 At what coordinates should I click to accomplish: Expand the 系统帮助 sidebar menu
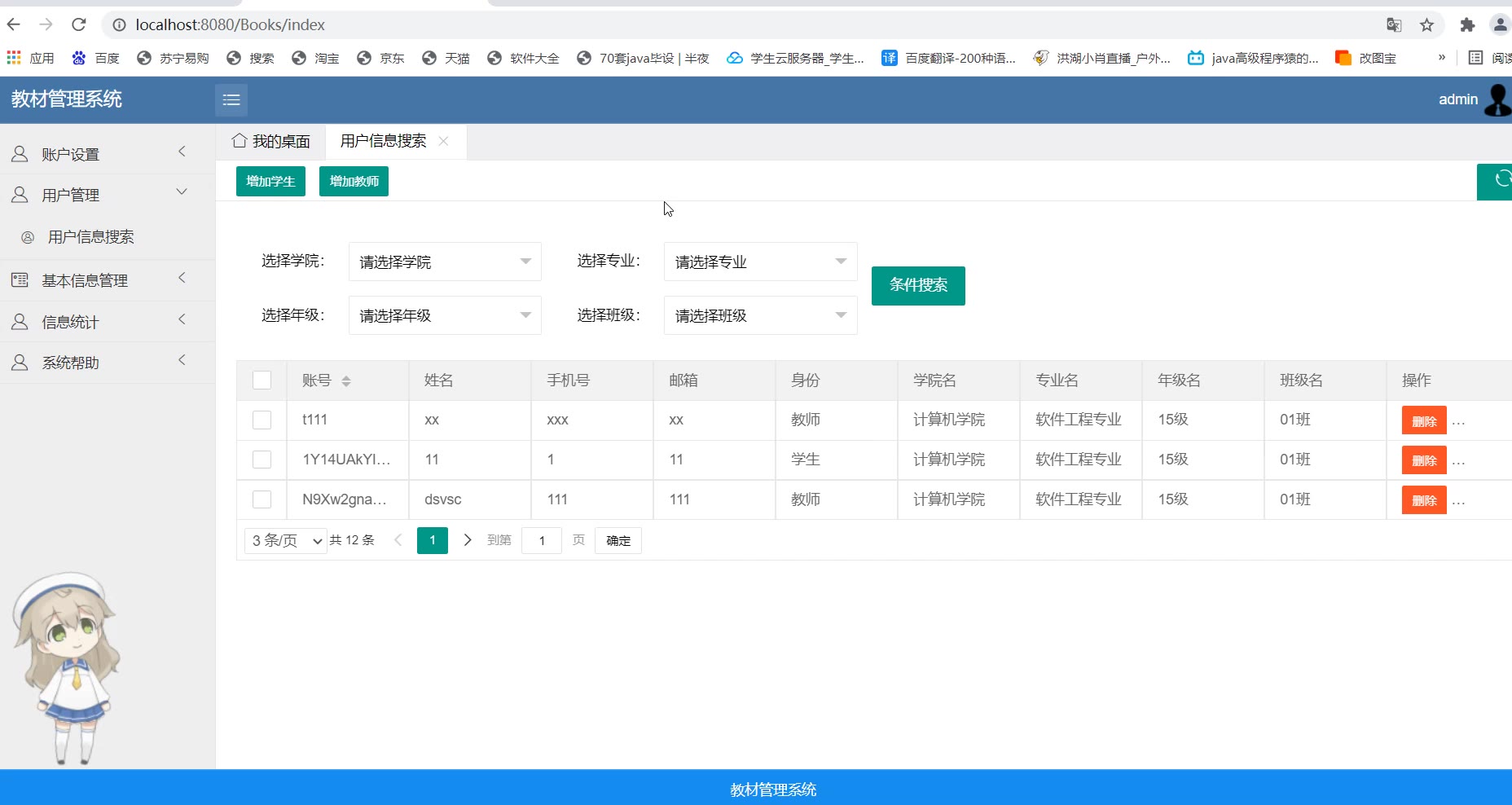click(108, 363)
